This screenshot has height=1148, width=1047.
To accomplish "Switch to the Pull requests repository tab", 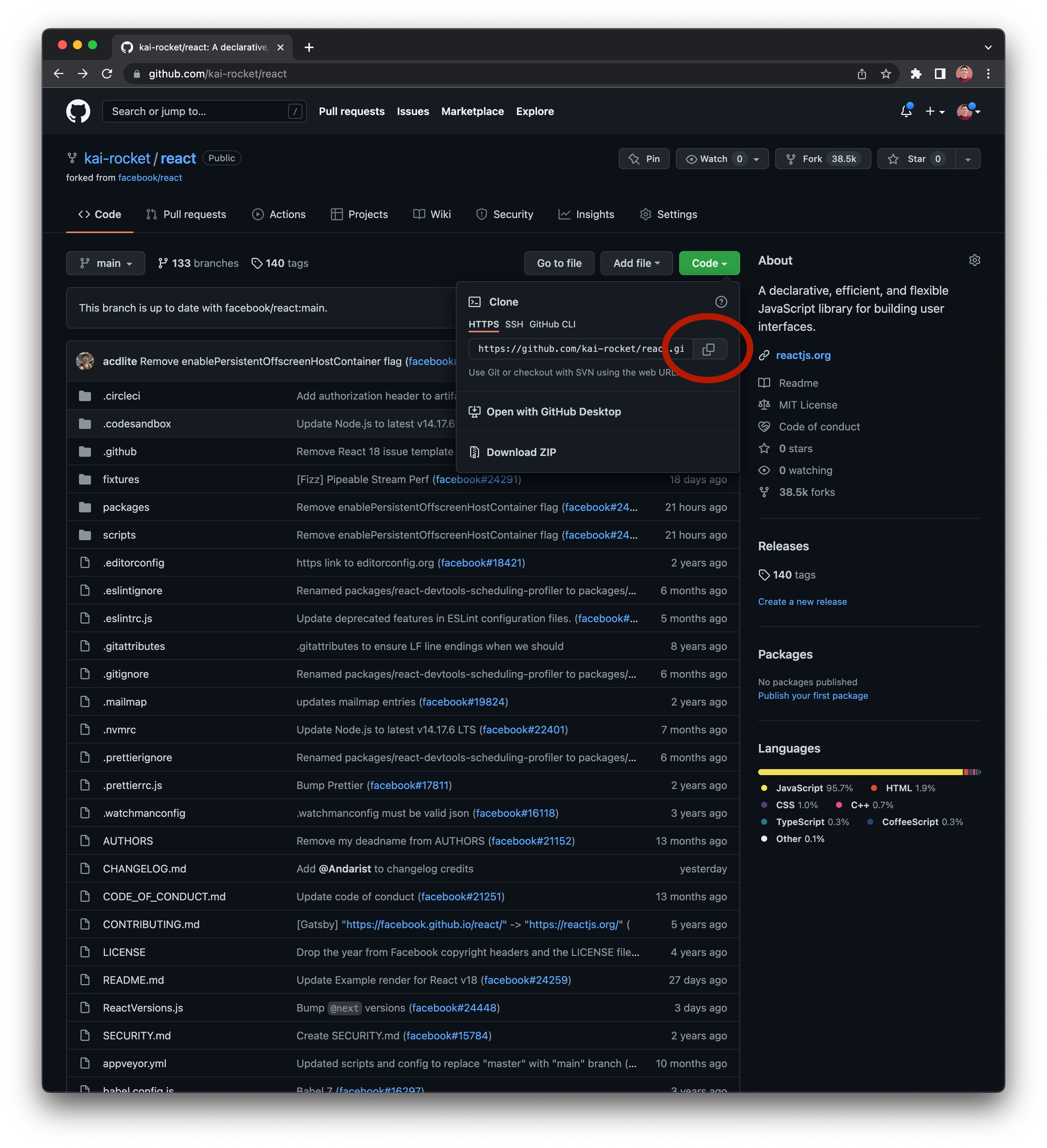I will [186, 215].
